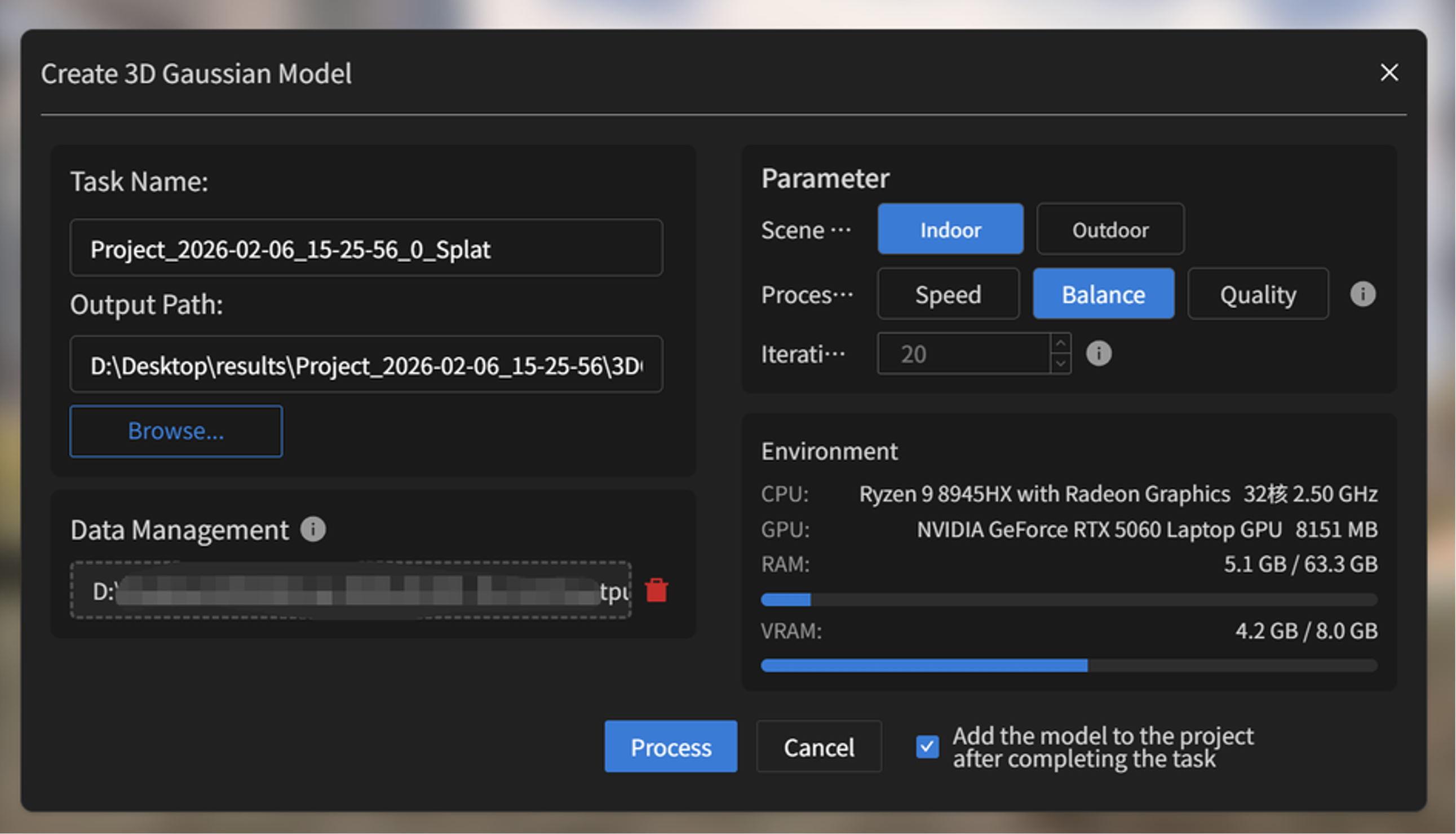This screenshot has width=1456, height=834.
Task: Click the Cancel button
Action: click(x=818, y=747)
